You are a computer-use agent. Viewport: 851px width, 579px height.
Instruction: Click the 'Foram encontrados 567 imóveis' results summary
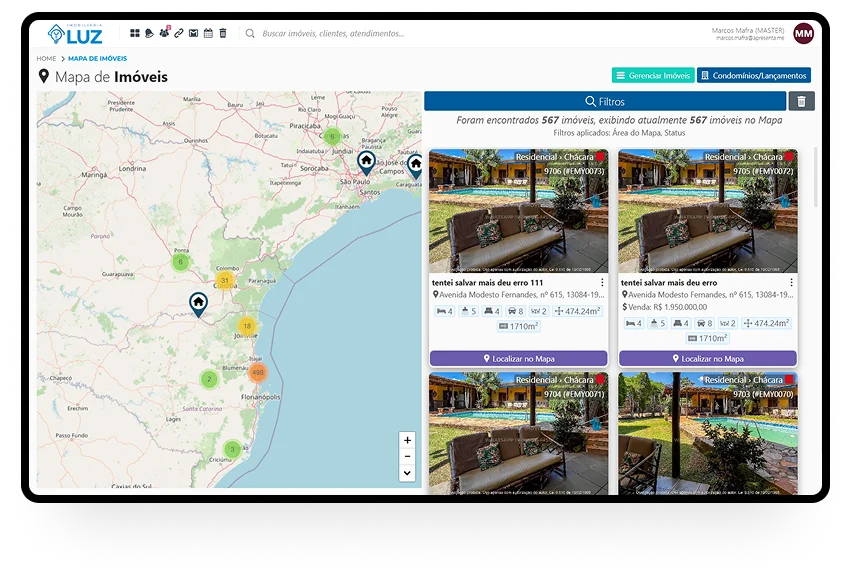point(619,120)
